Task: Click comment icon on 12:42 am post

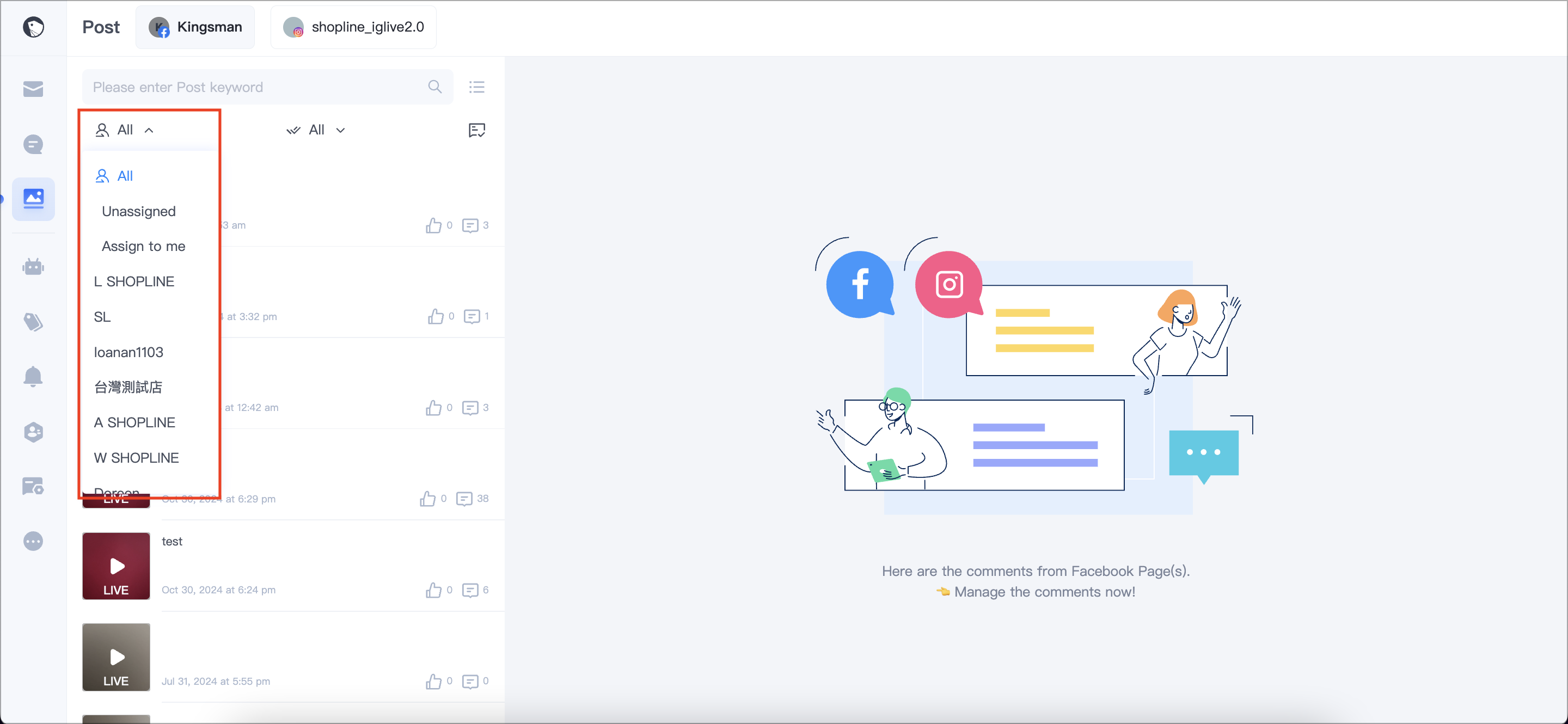Action: click(x=470, y=408)
